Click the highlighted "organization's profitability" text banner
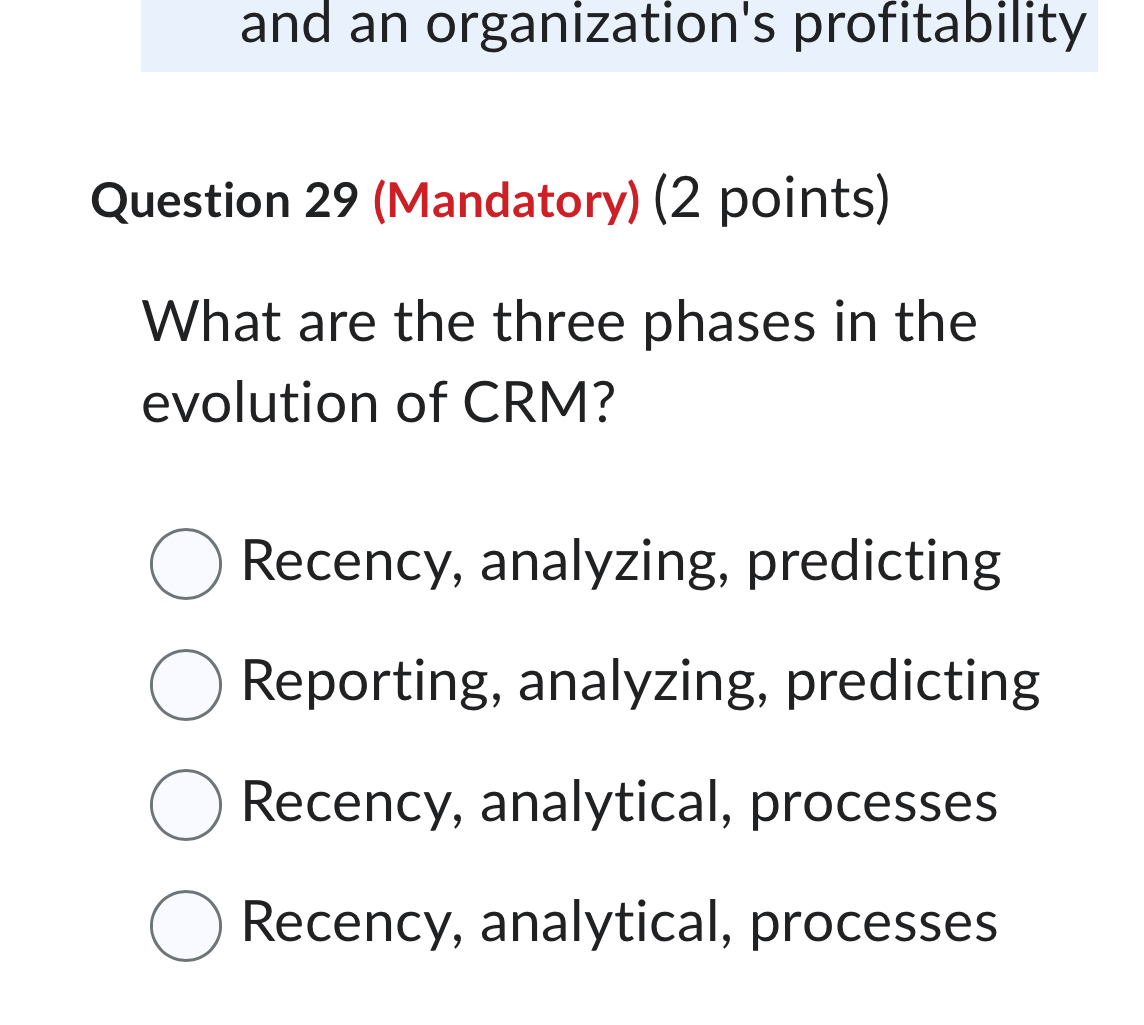 (x=660, y=27)
